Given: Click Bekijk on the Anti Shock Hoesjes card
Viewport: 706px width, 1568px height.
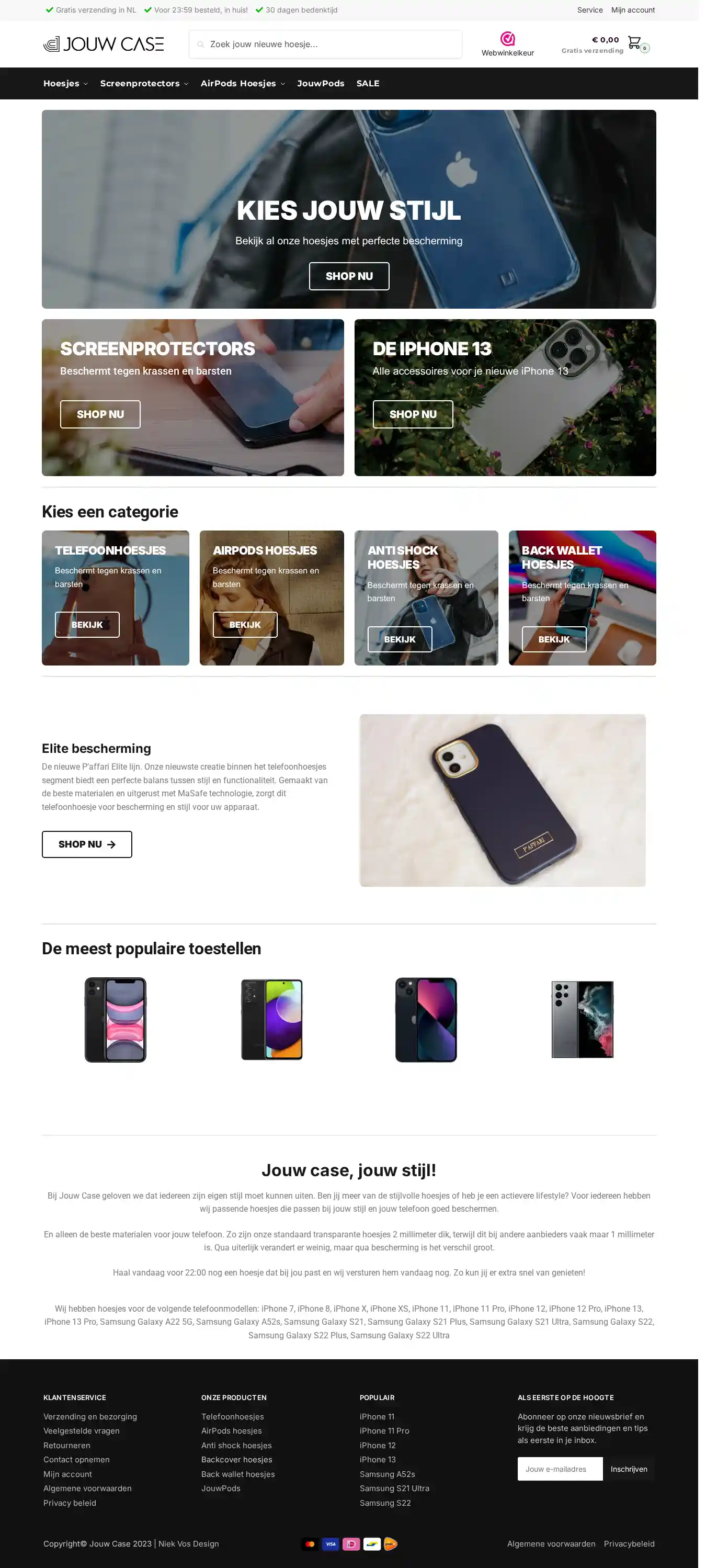Looking at the screenshot, I should pyautogui.click(x=399, y=639).
